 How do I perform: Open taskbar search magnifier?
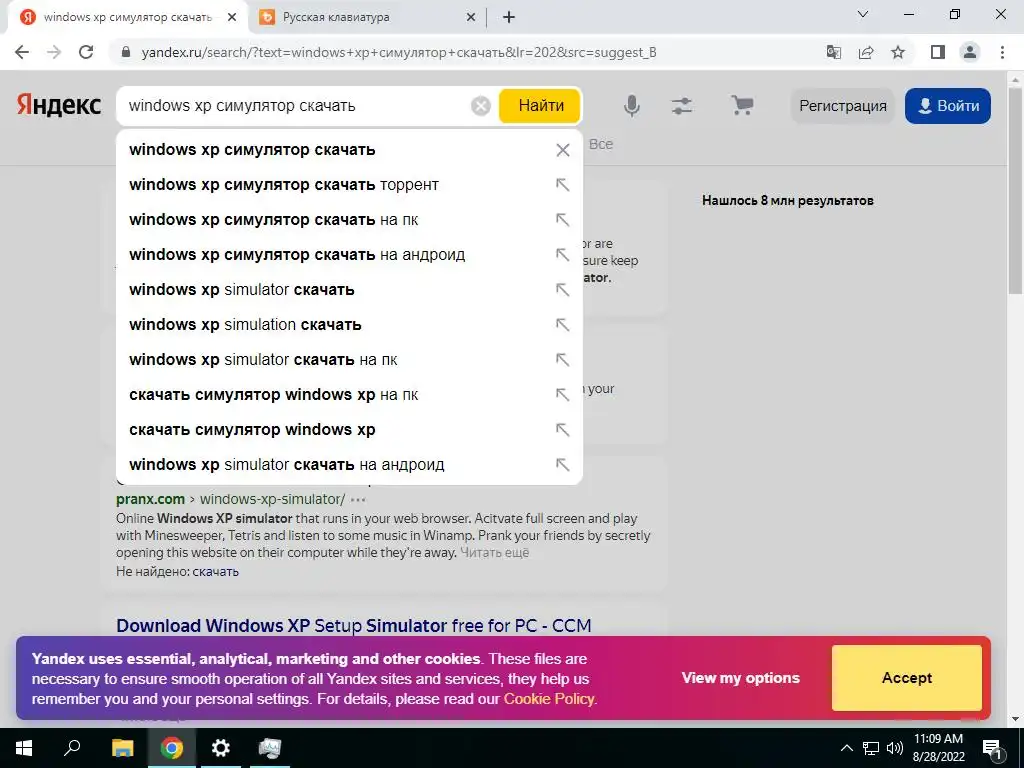pos(72,748)
